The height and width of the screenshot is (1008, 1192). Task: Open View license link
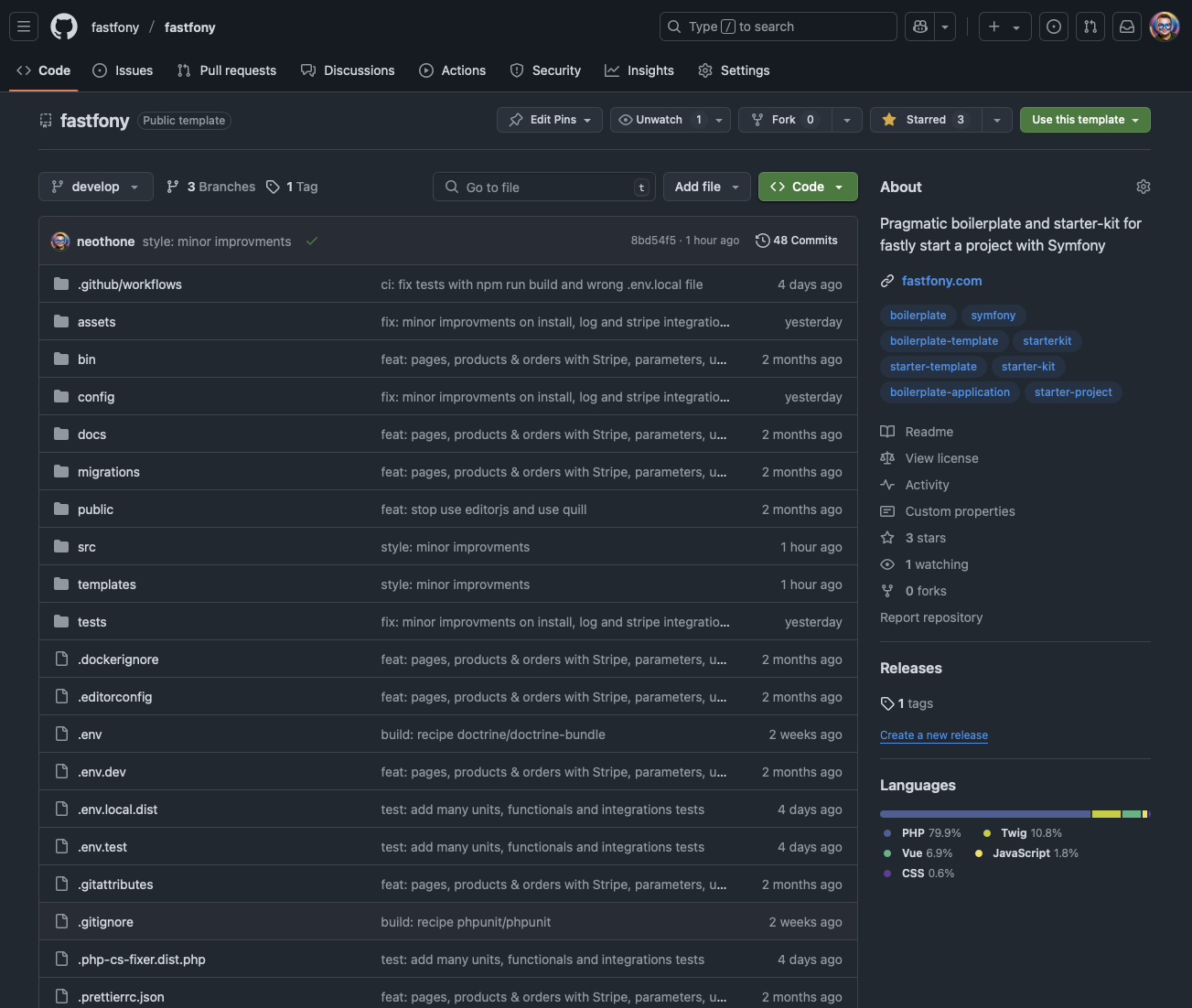(929, 458)
